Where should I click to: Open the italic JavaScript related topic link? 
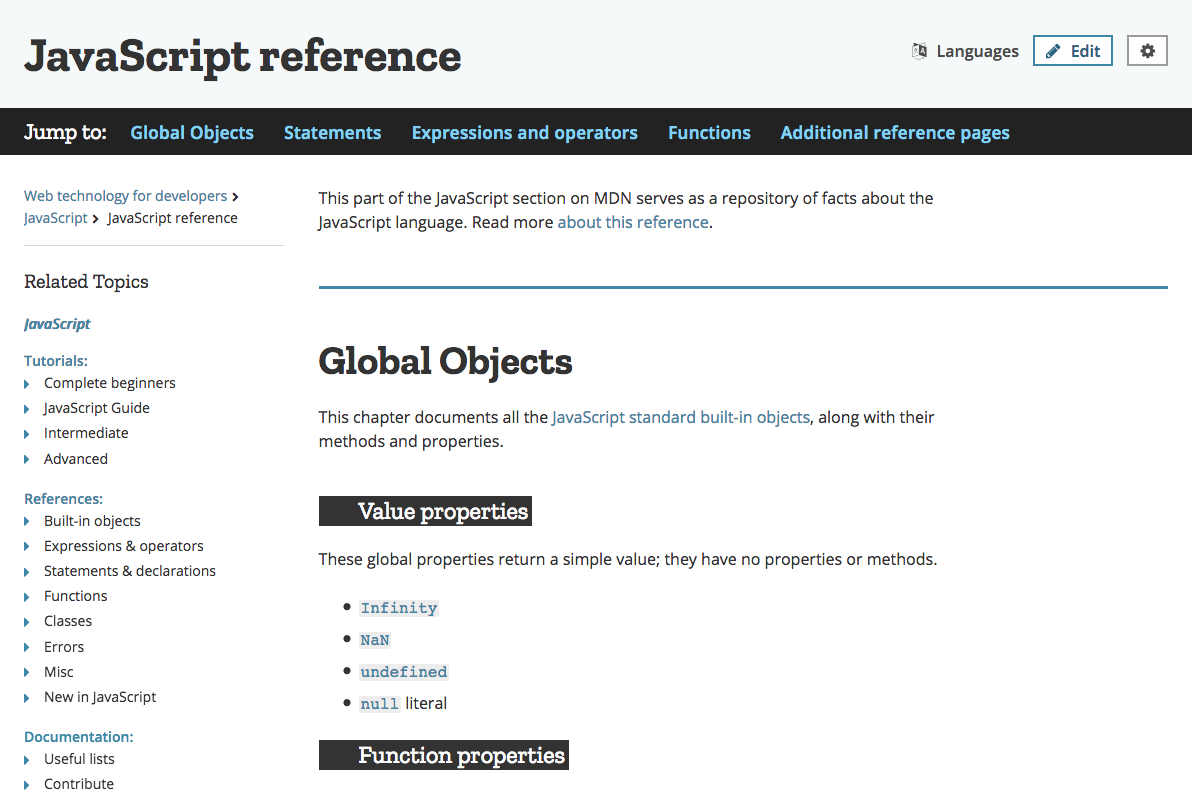coord(57,324)
